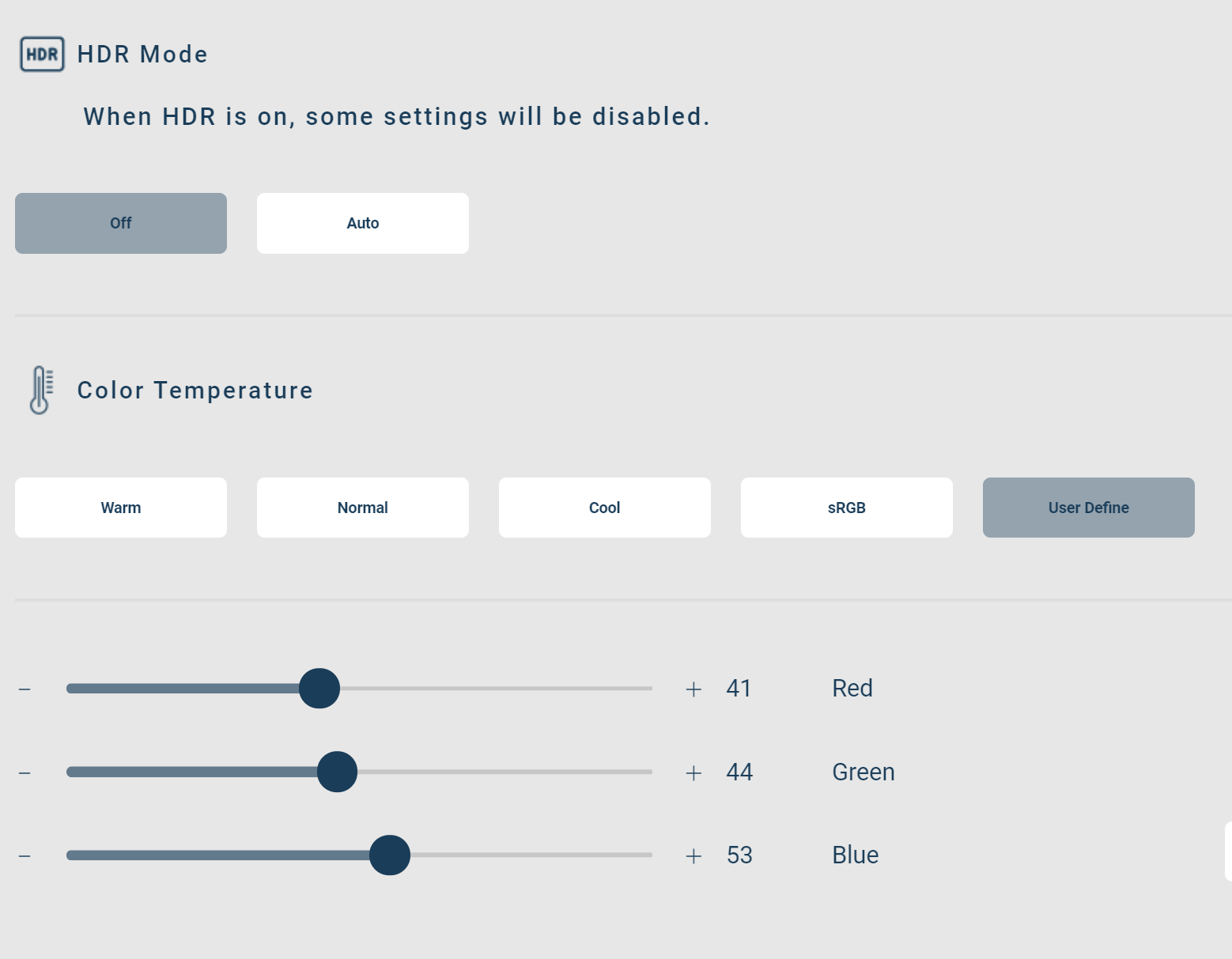The width and height of the screenshot is (1232, 959).
Task: Choose Cool color temperature
Action: pyautogui.click(x=605, y=508)
